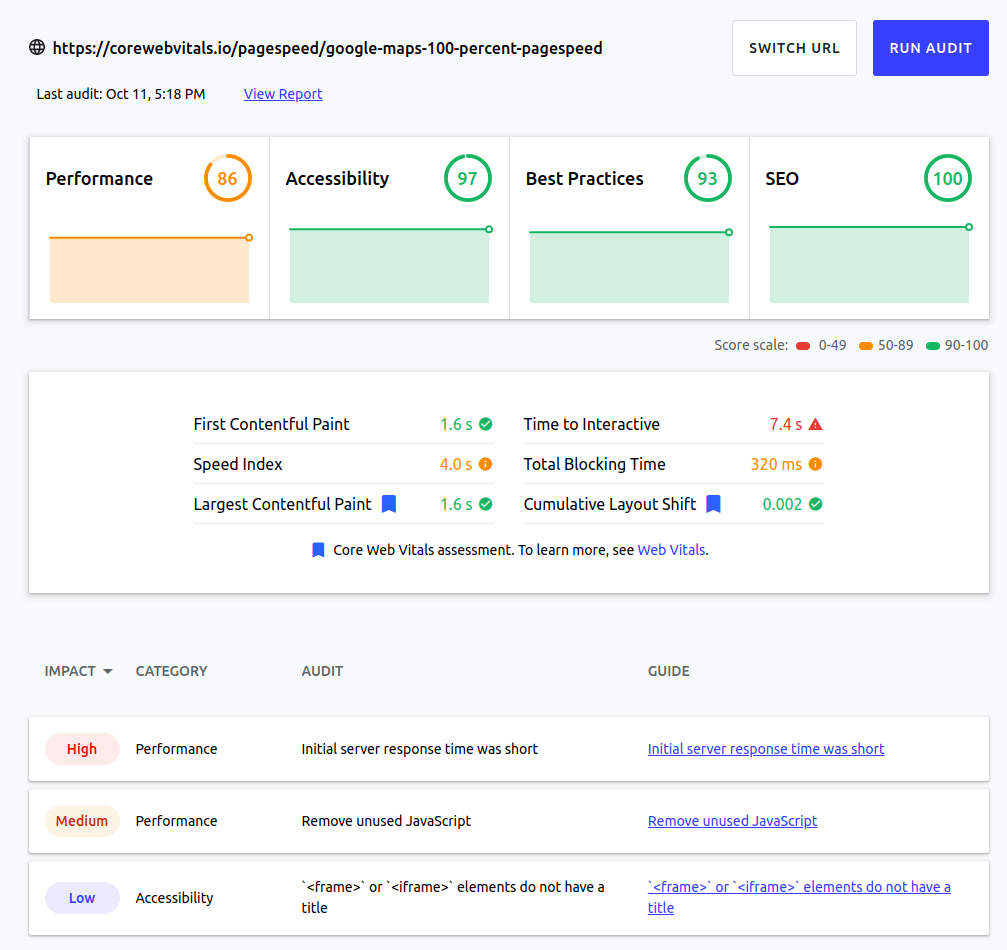Screen dimensions: 1007x950
Task: Click the Accessibility score gauge showing 97
Action: [x=467, y=179]
